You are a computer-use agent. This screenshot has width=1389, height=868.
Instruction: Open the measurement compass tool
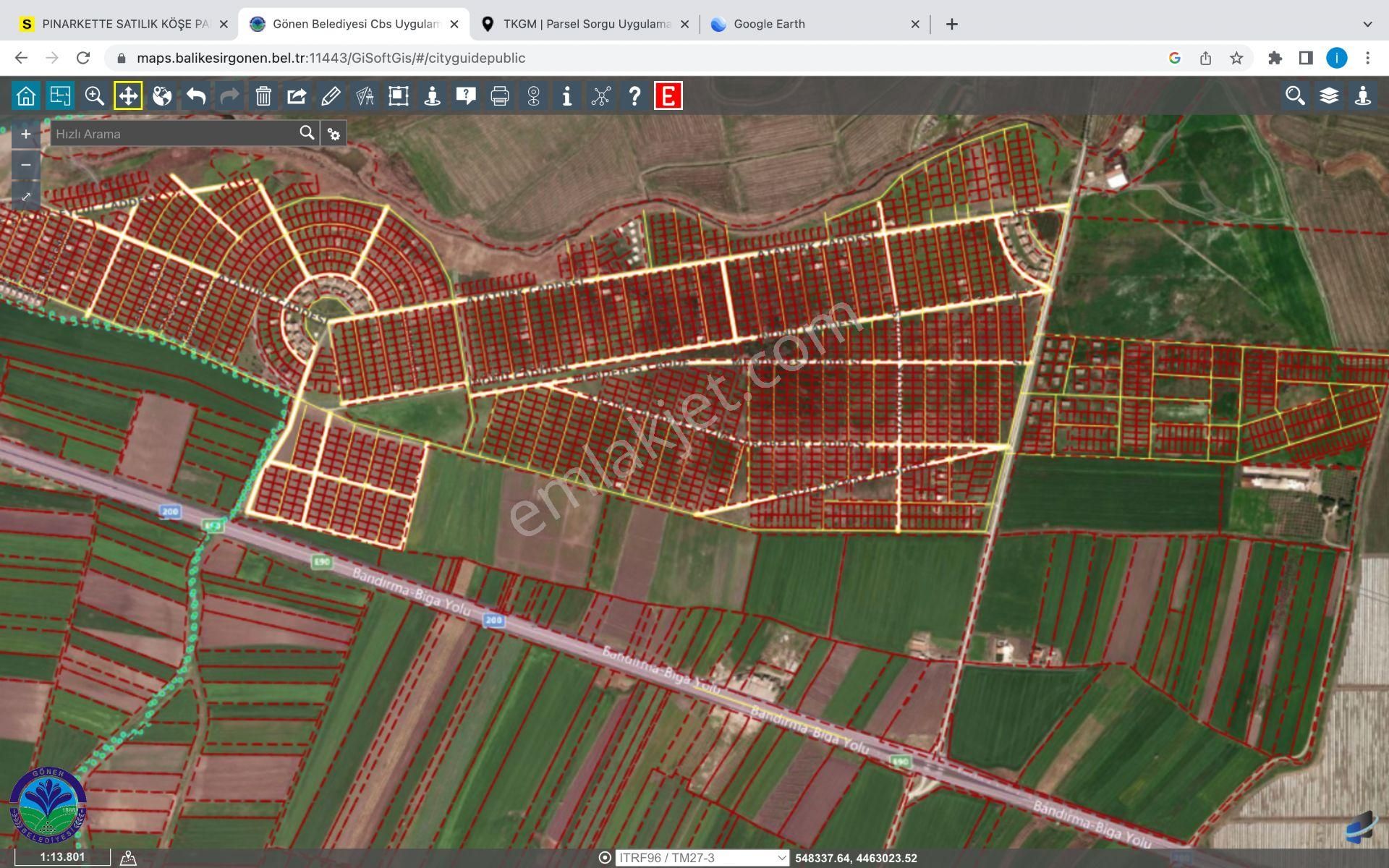(x=365, y=95)
